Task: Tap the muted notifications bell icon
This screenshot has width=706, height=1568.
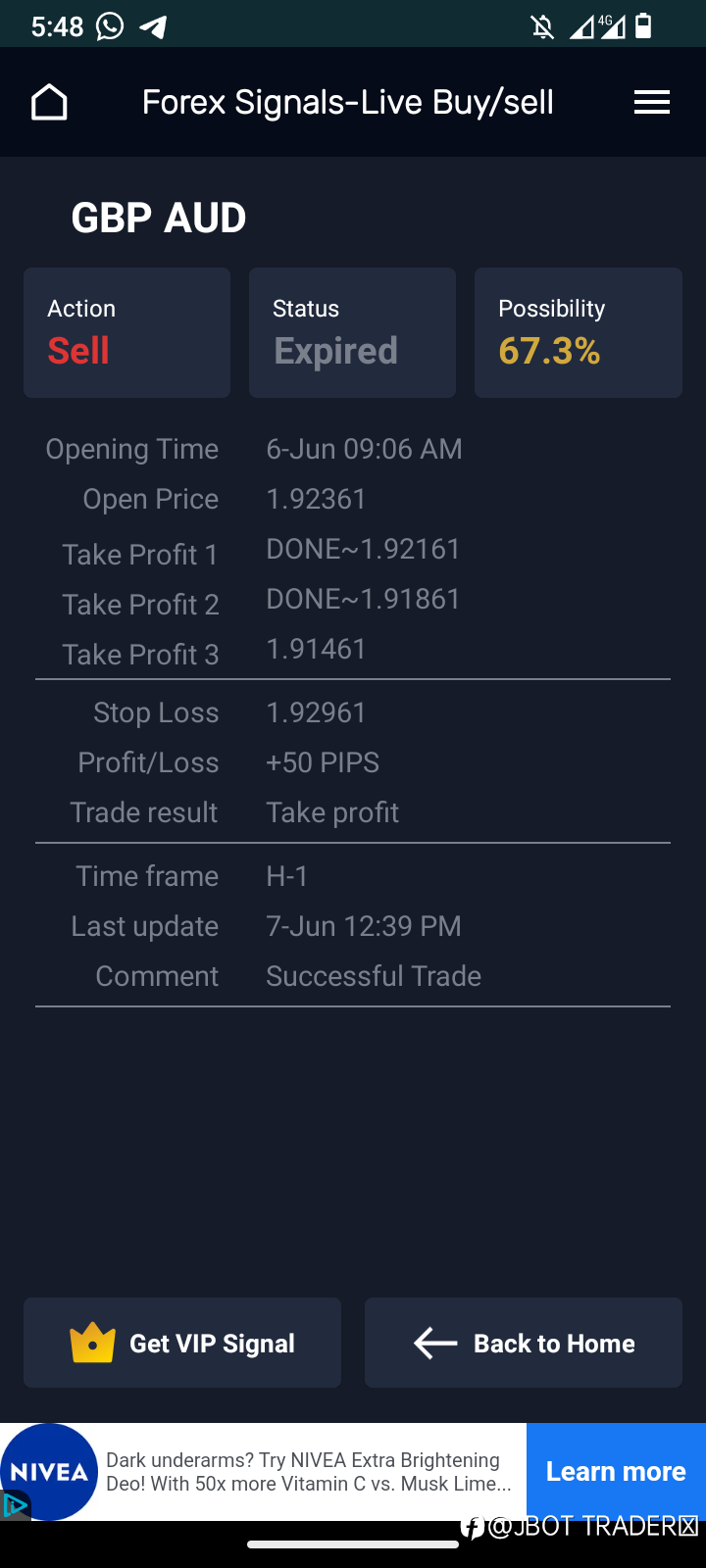Action: click(542, 26)
